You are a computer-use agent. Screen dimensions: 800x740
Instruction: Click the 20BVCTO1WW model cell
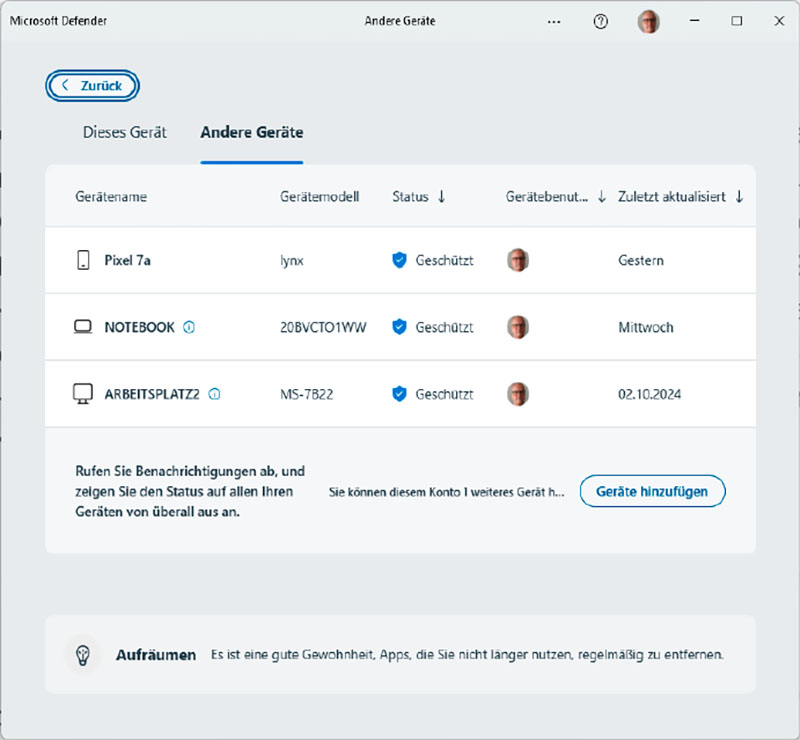[323, 327]
